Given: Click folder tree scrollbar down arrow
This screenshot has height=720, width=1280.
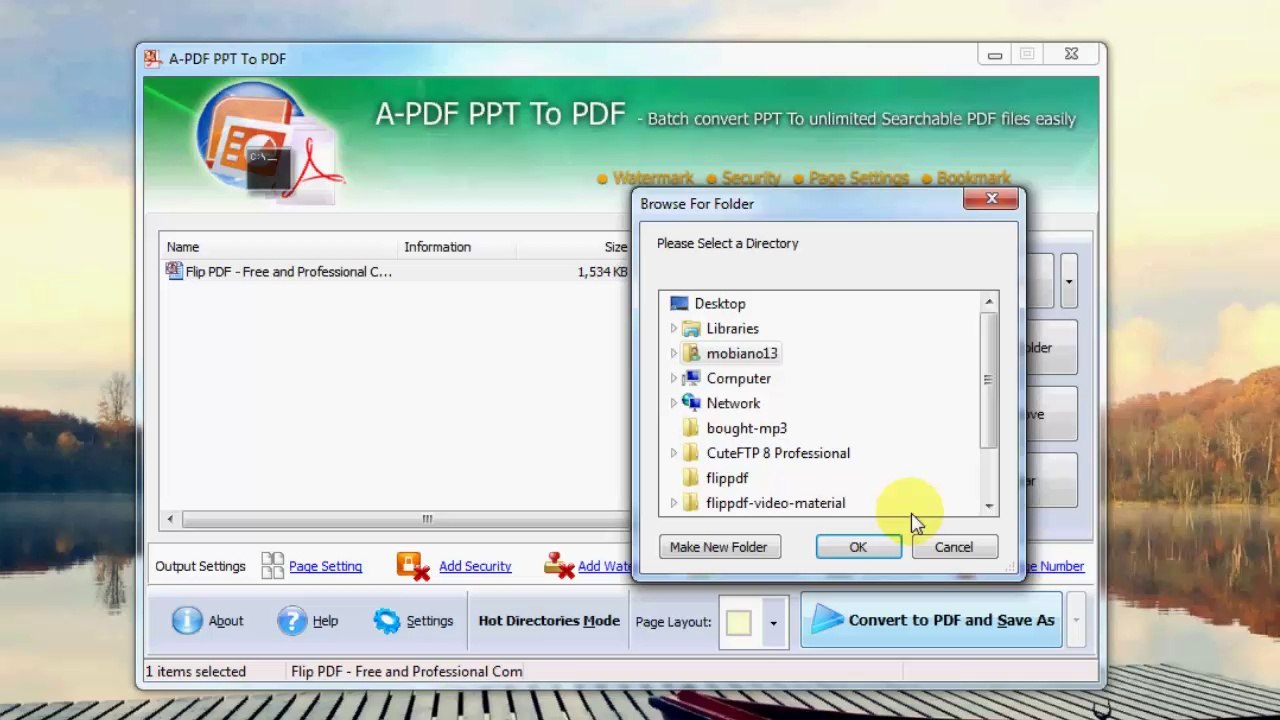Looking at the screenshot, I should click(989, 506).
